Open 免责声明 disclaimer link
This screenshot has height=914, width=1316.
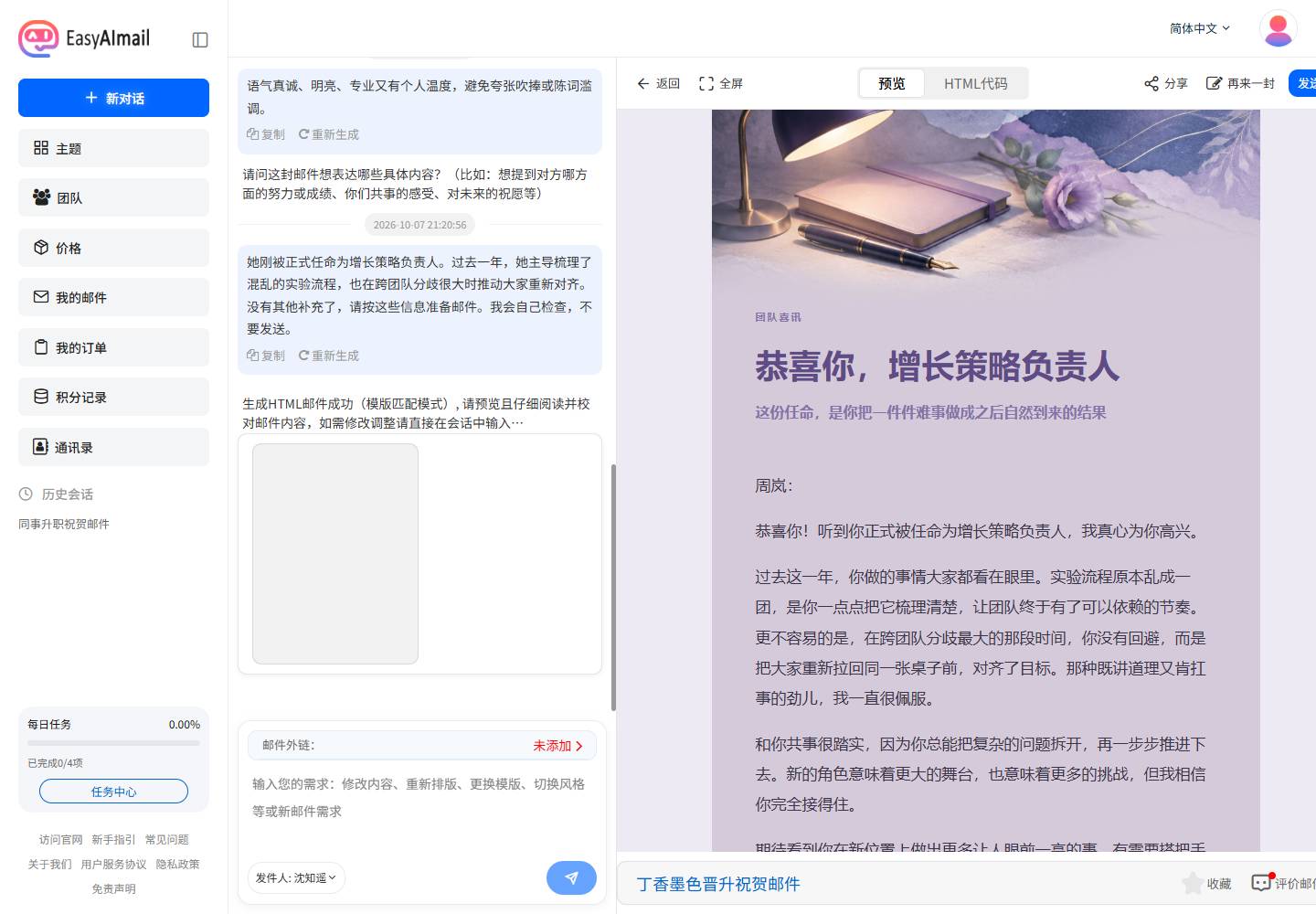coord(113,888)
